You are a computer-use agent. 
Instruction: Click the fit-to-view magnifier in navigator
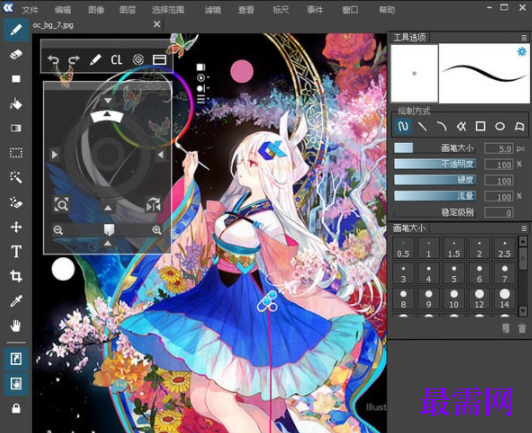(x=61, y=205)
